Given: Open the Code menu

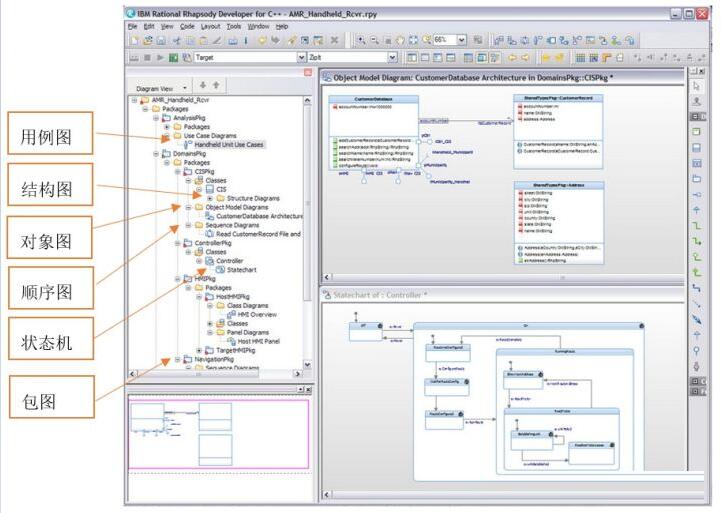Looking at the screenshot, I should tap(187, 26).
